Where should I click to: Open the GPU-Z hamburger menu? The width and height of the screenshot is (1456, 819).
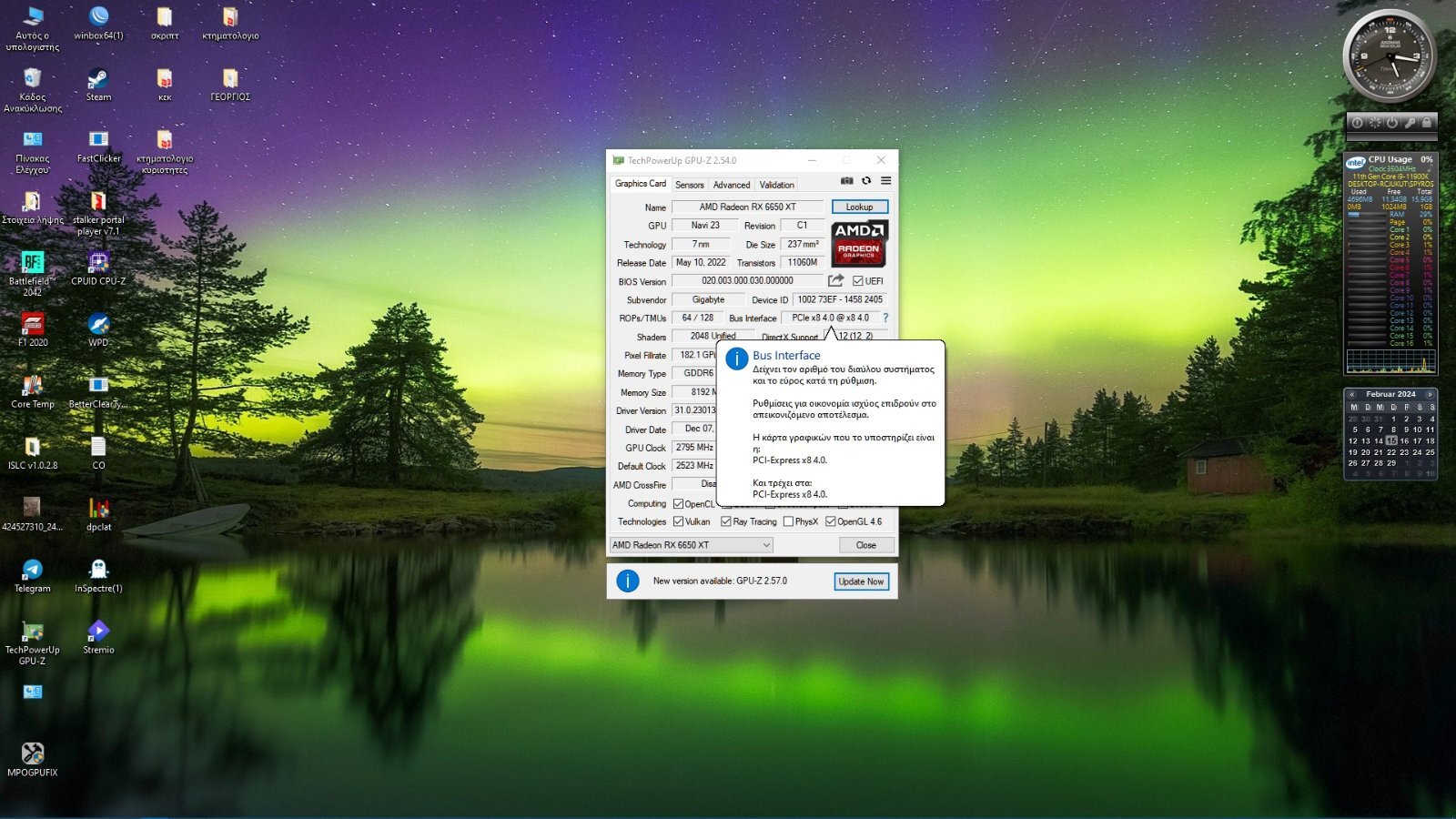pyautogui.click(x=885, y=181)
